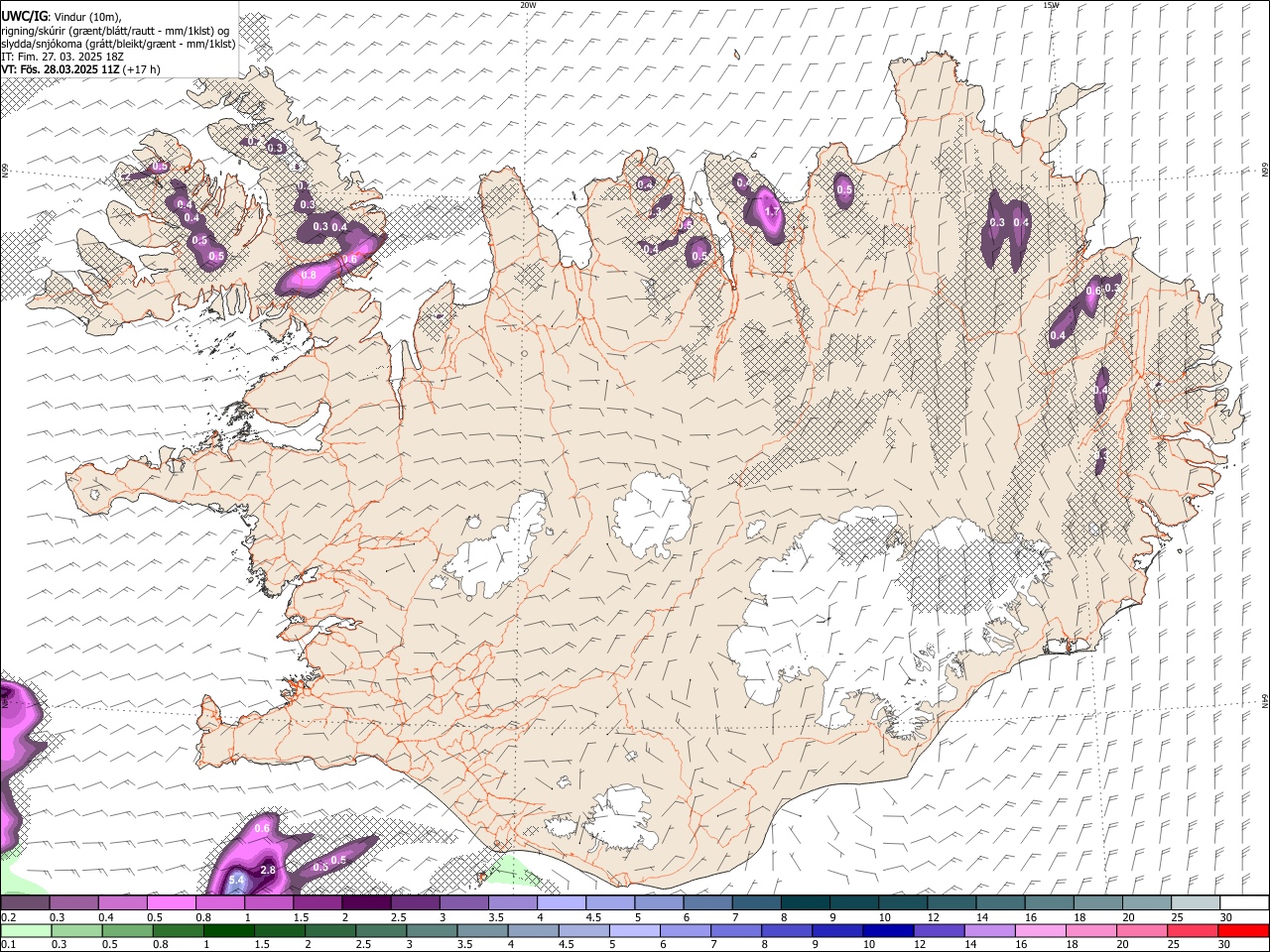Screen dimensions: 1270x952
Task: Click the white Mýrdalsjökull glacier near south coast
Action: [621, 819]
